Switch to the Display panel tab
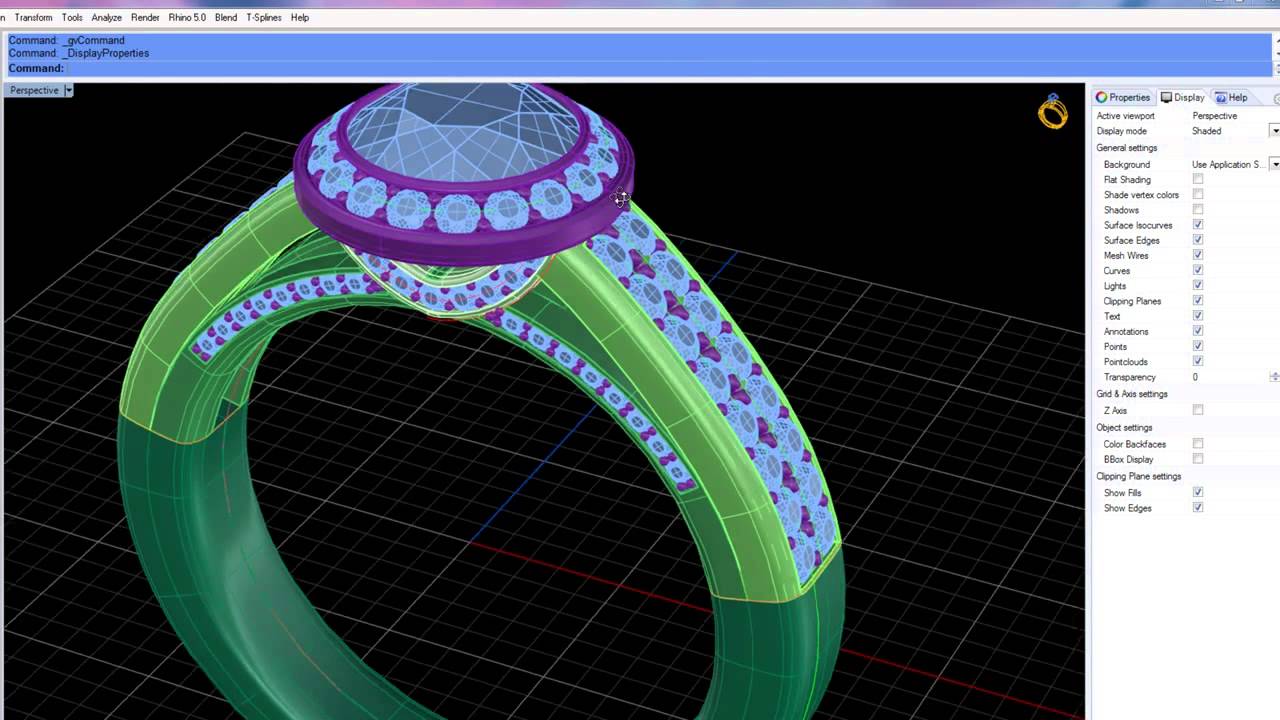This screenshot has height=720, width=1280. [1182, 97]
